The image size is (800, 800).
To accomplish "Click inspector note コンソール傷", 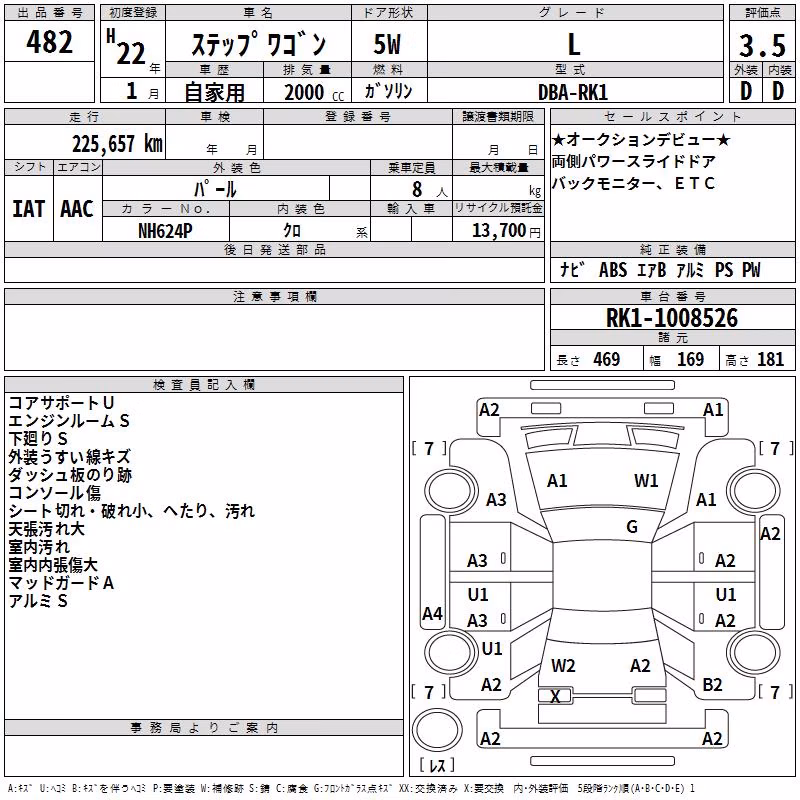I will coord(55,493).
